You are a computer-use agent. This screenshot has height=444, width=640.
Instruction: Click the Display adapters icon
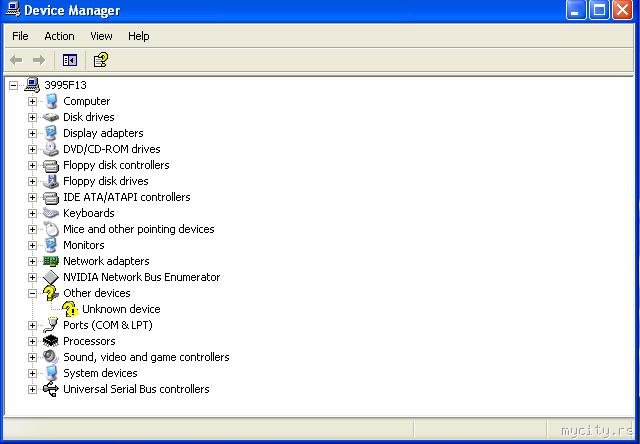(51, 133)
